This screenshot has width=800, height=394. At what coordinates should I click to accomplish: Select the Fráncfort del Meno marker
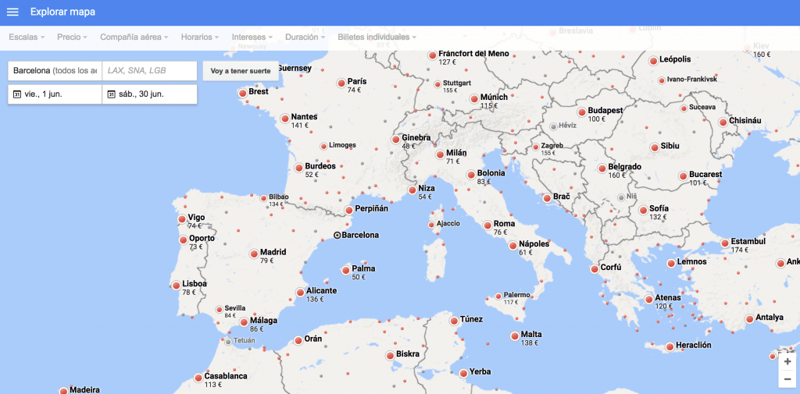[433, 55]
